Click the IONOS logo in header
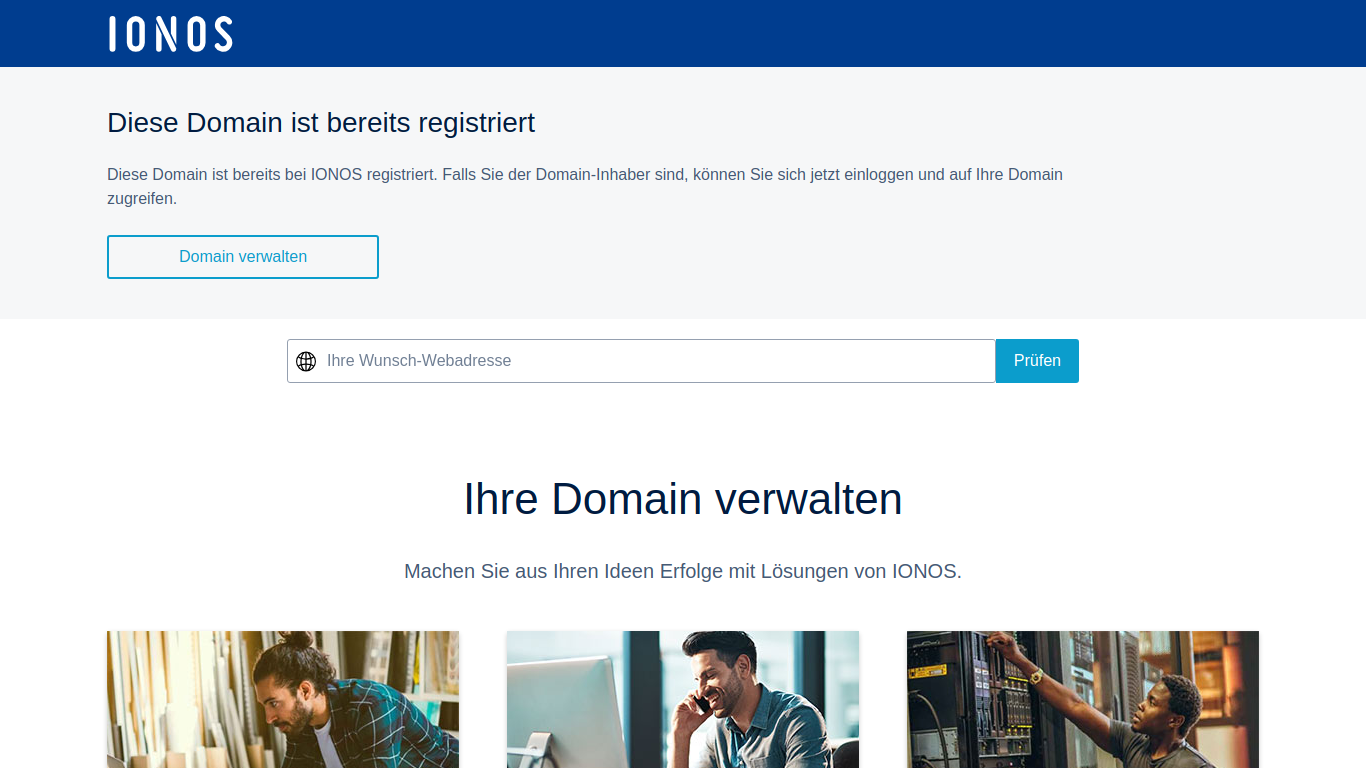 click(x=171, y=34)
